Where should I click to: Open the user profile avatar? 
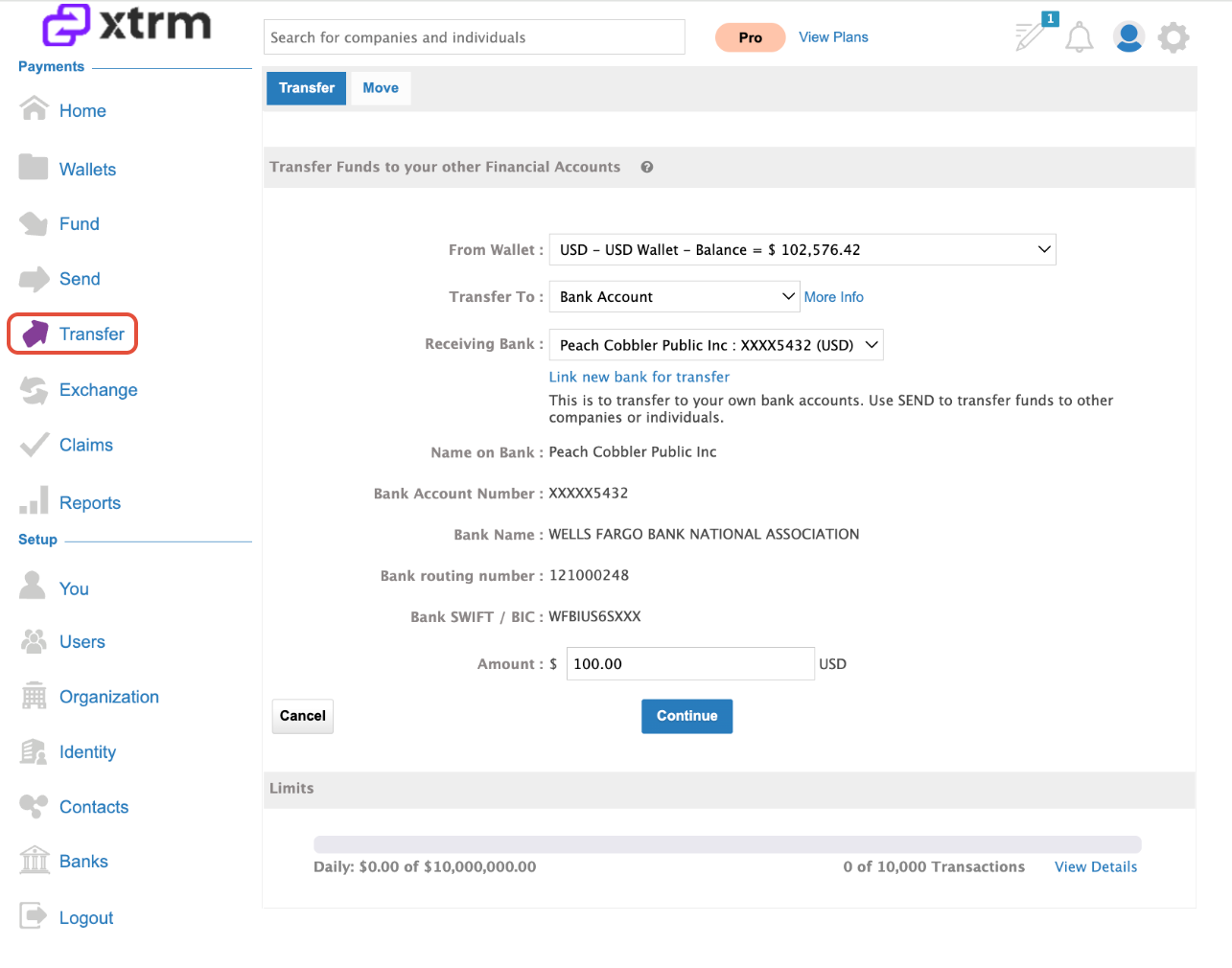pyautogui.click(x=1128, y=37)
